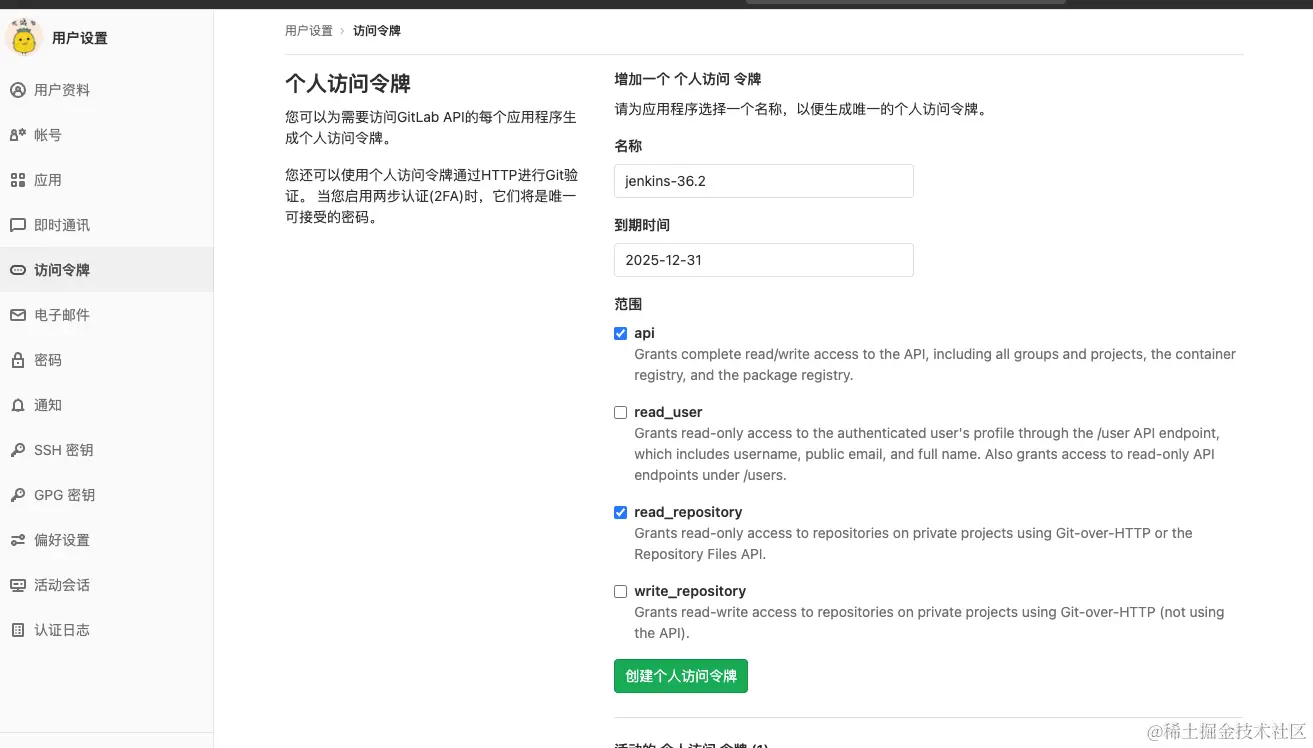The image size is (1313, 748).
Task: Click the 电子邮件 envelope icon
Action: (x=18, y=315)
